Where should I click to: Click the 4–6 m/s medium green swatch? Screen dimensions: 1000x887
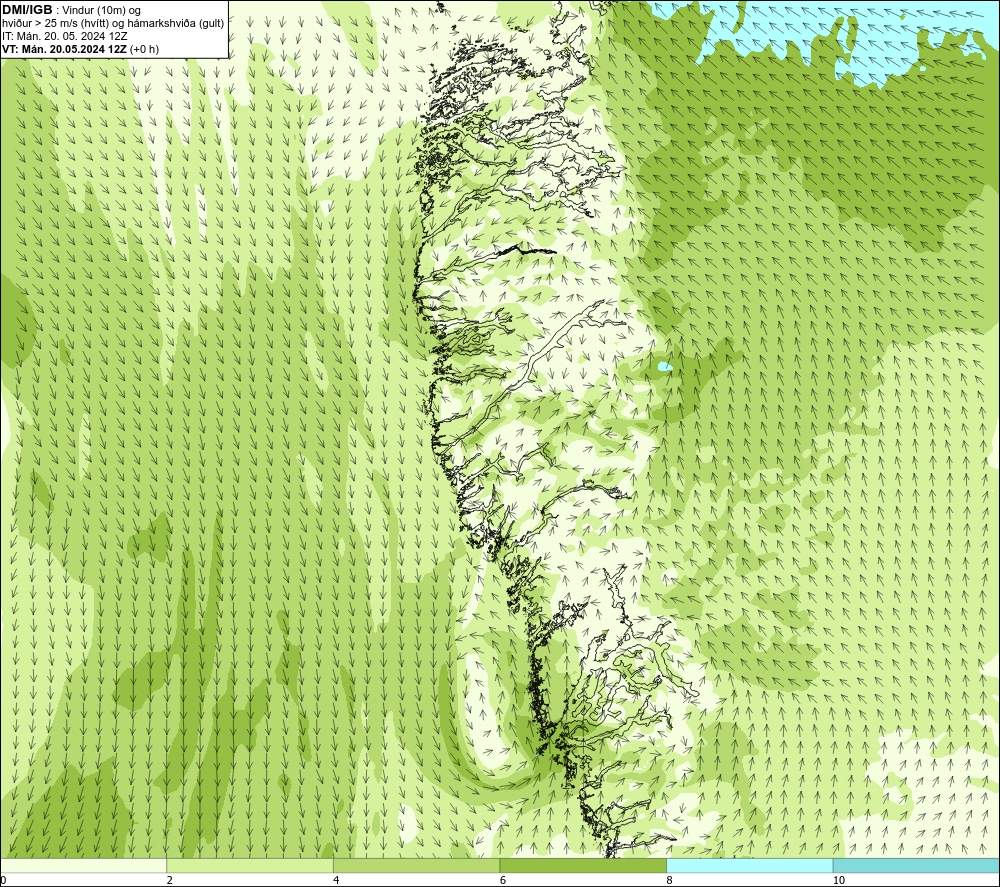point(416,865)
